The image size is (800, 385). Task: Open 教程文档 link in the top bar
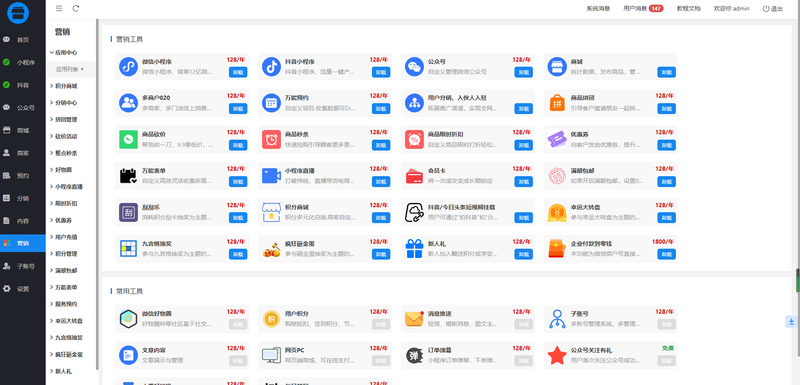[689, 9]
